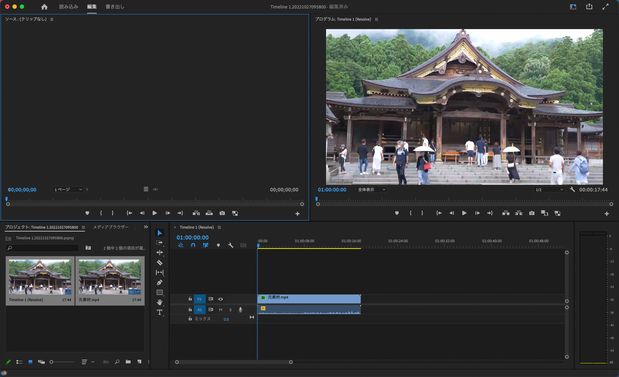Step forward one frame in Program monitor
This screenshot has height=377, width=619.
477,213
